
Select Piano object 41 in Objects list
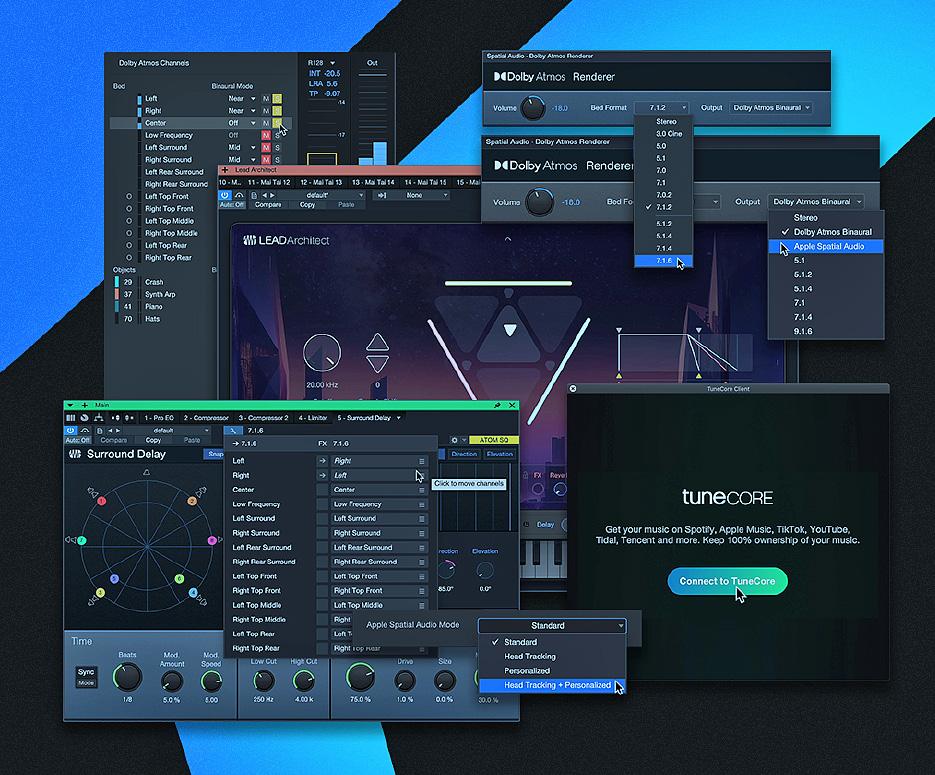coord(153,306)
